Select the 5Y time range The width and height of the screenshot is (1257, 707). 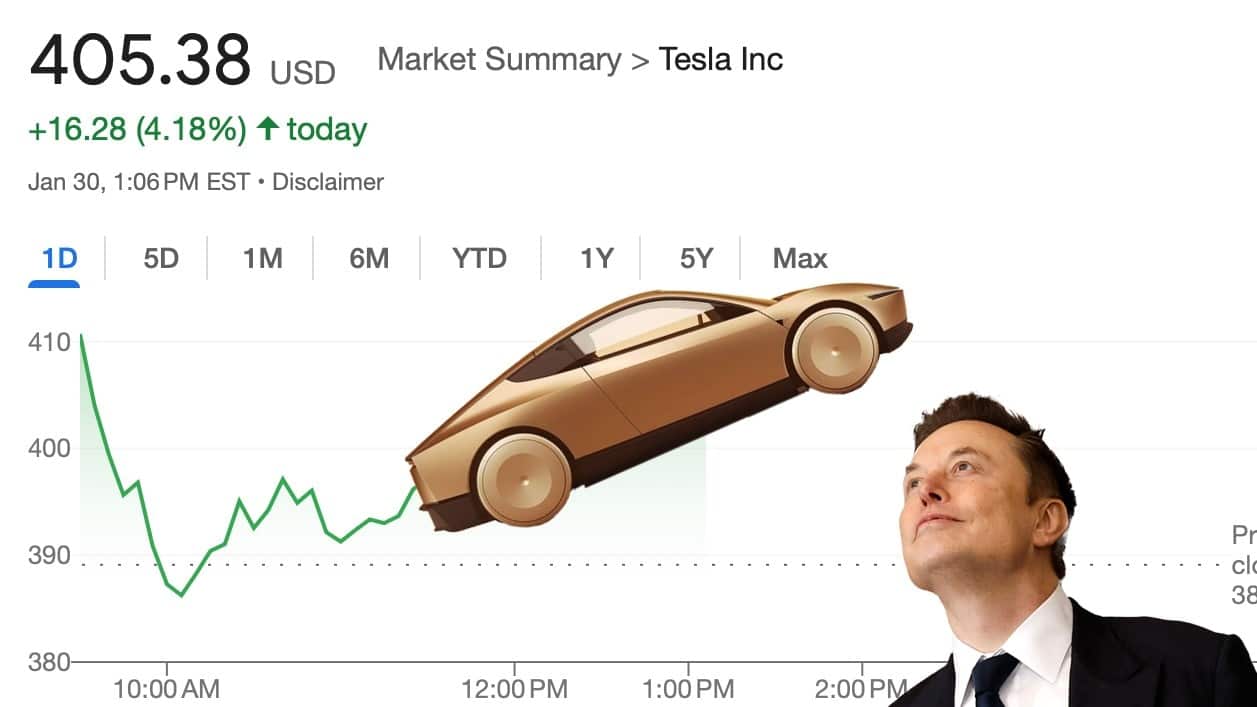click(x=693, y=258)
